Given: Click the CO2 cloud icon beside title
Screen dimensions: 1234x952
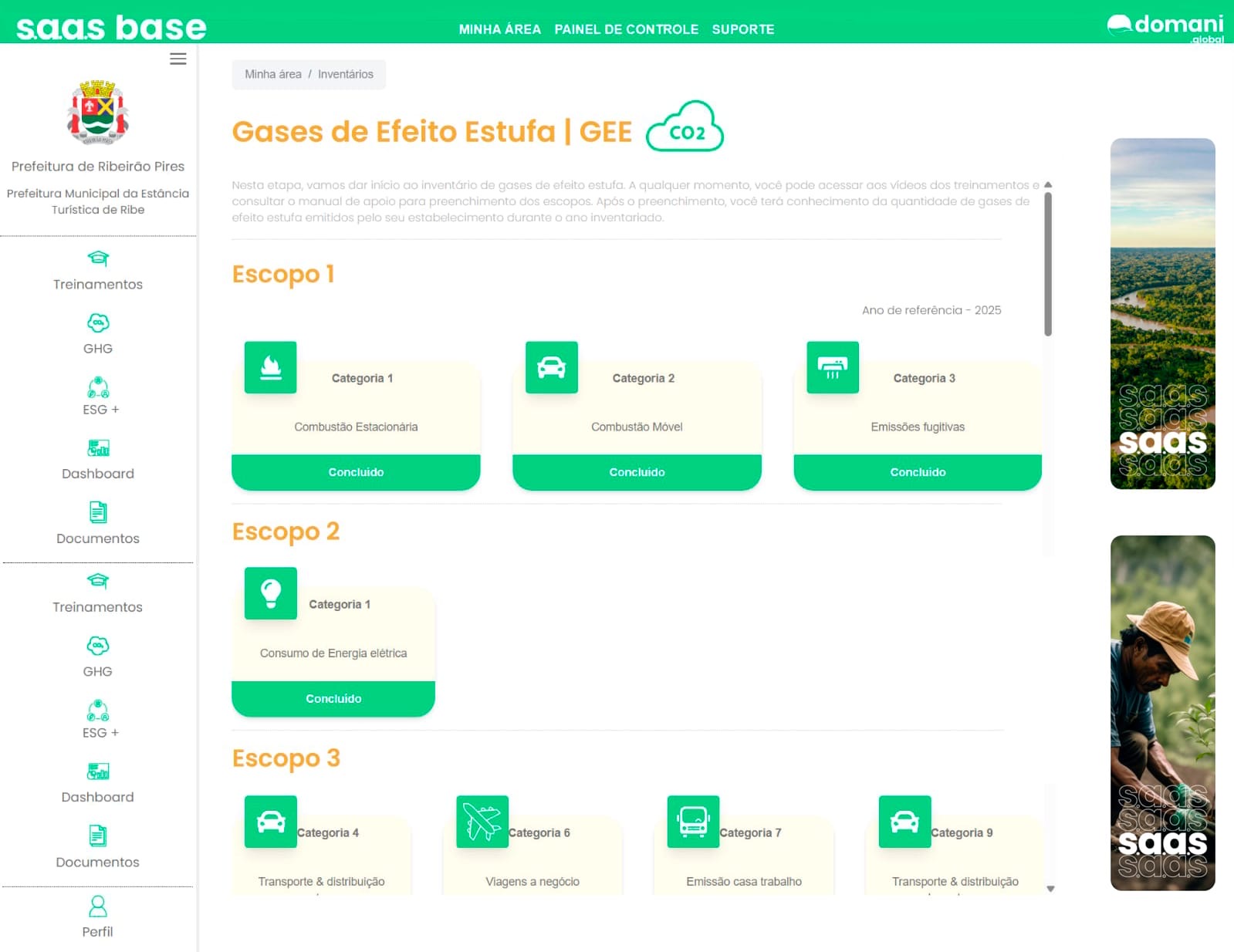Looking at the screenshot, I should tap(685, 128).
